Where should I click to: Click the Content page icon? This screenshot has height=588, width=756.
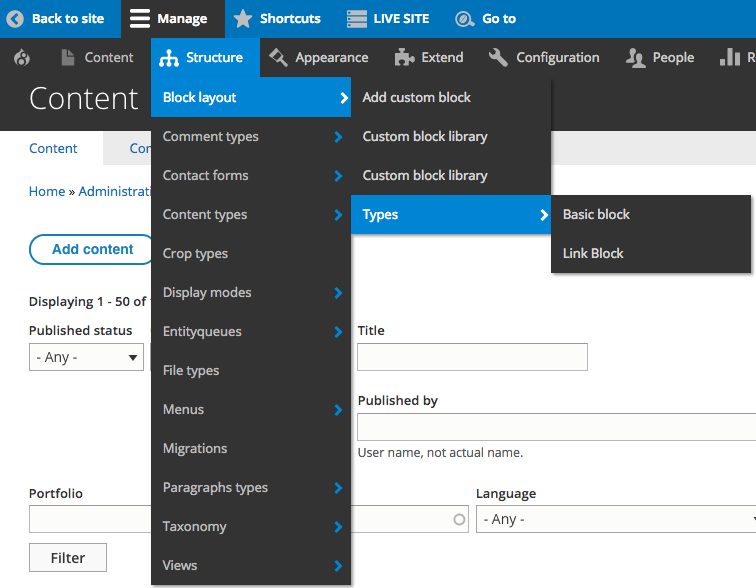[68, 57]
